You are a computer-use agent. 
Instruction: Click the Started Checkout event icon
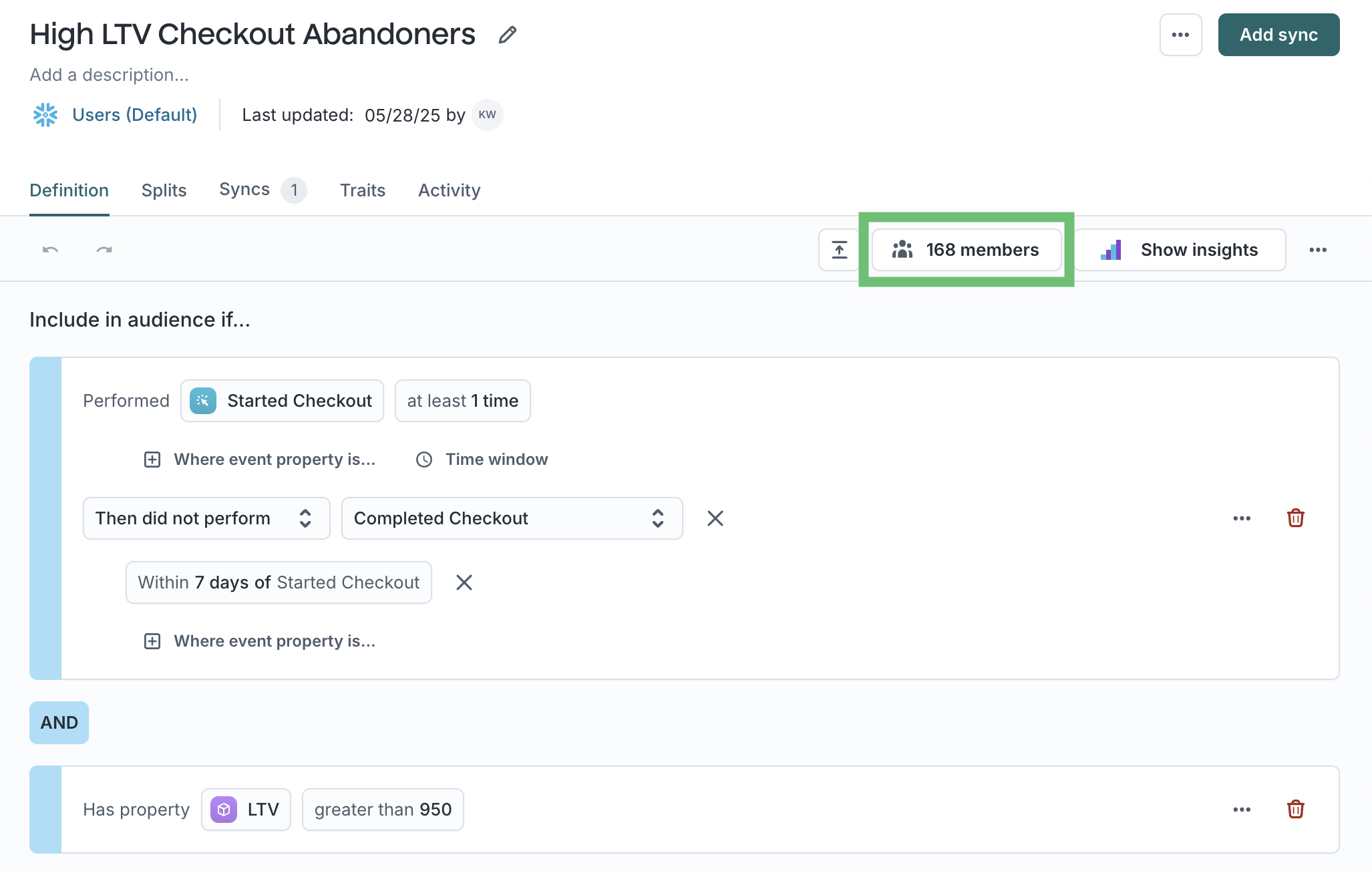tap(203, 401)
